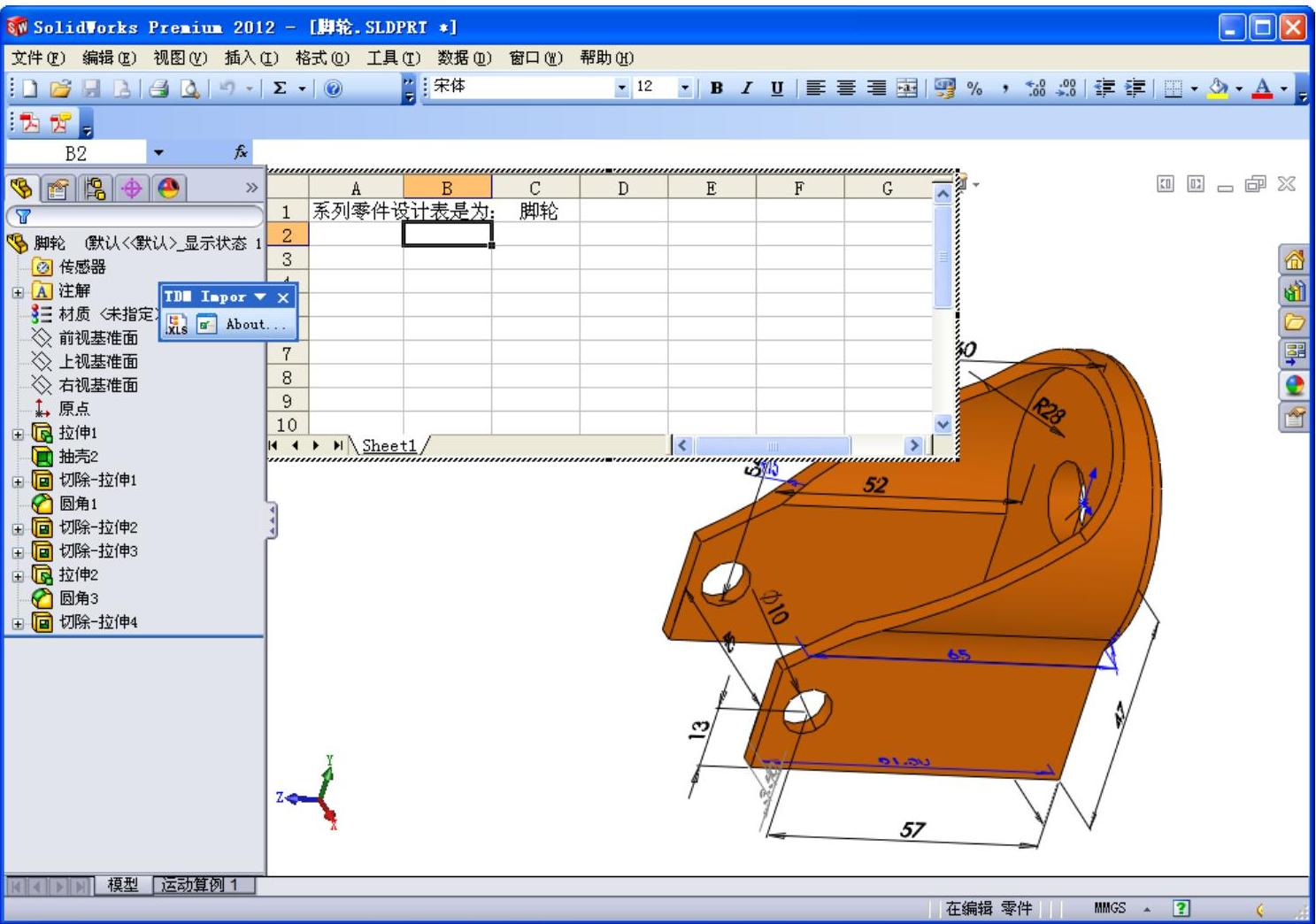Click the AutoSum sigma icon
This screenshot has height=924, width=1316.
coord(280,89)
